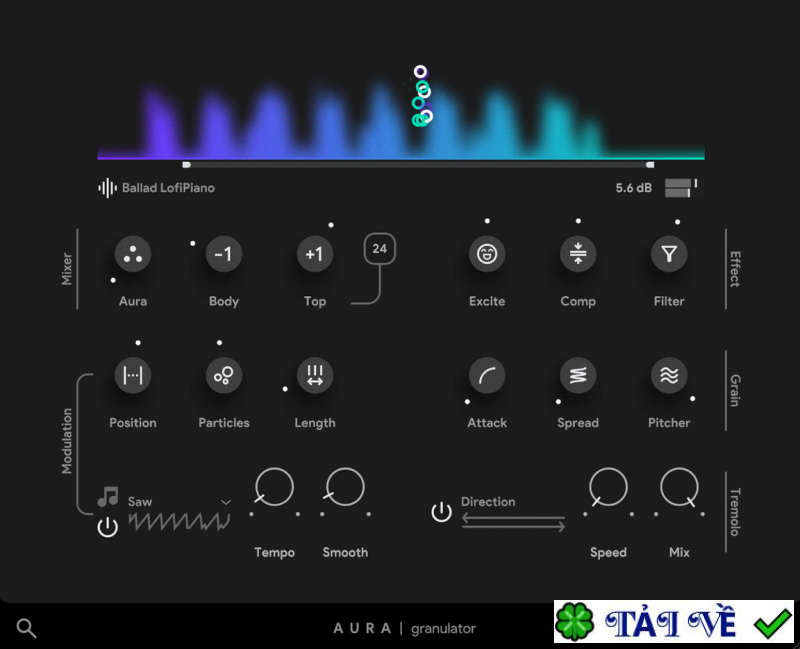The height and width of the screenshot is (649, 800).
Task: Click the Filter funnel icon knob
Action: [x=668, y=254]
